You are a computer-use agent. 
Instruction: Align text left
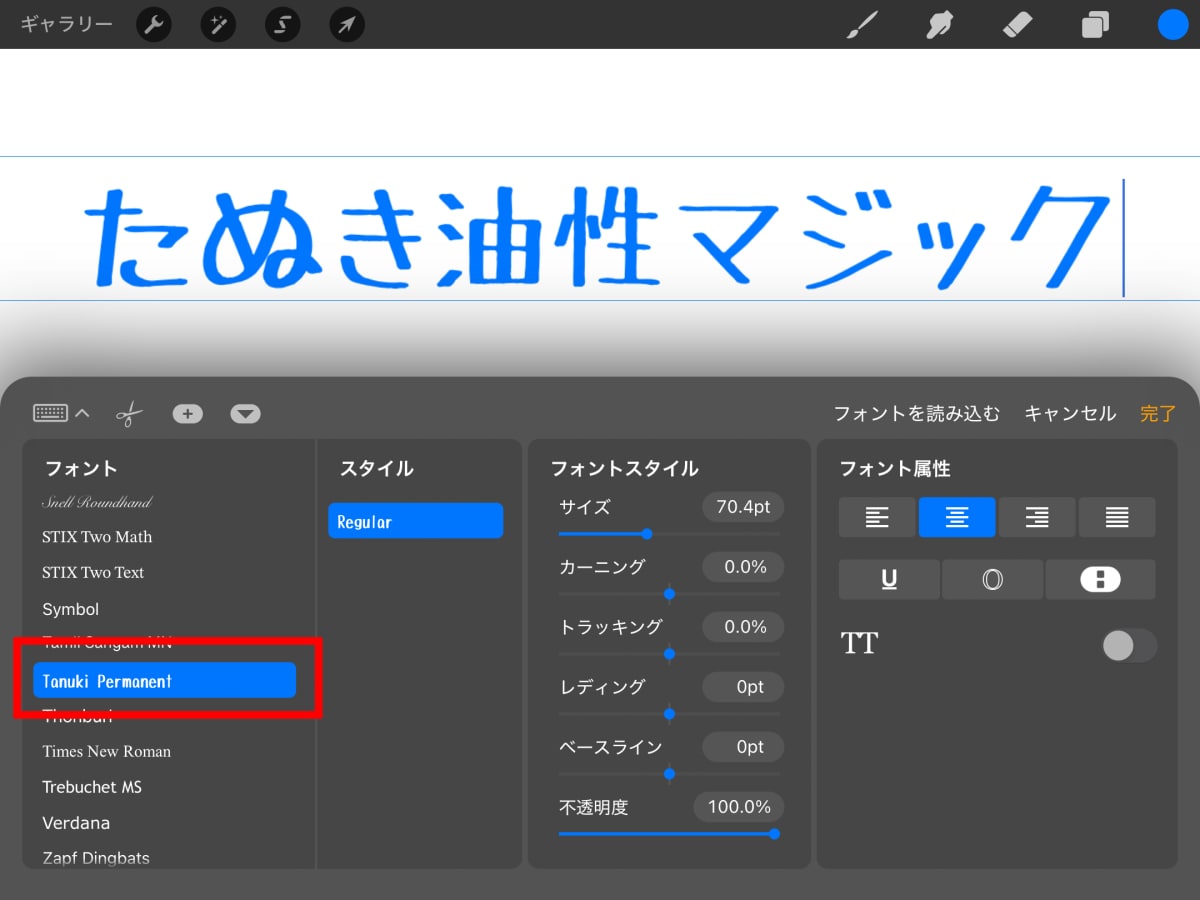(877, 517)
